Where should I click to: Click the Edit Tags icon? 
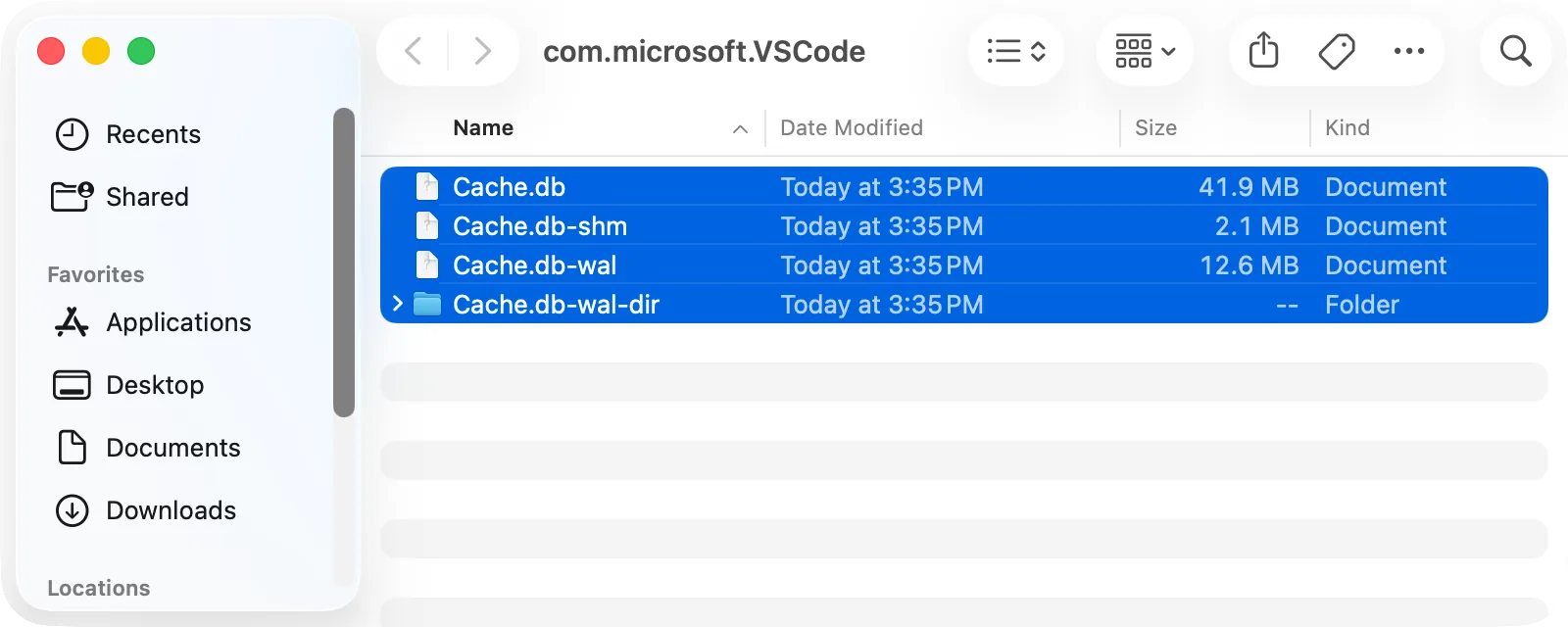1337,51
